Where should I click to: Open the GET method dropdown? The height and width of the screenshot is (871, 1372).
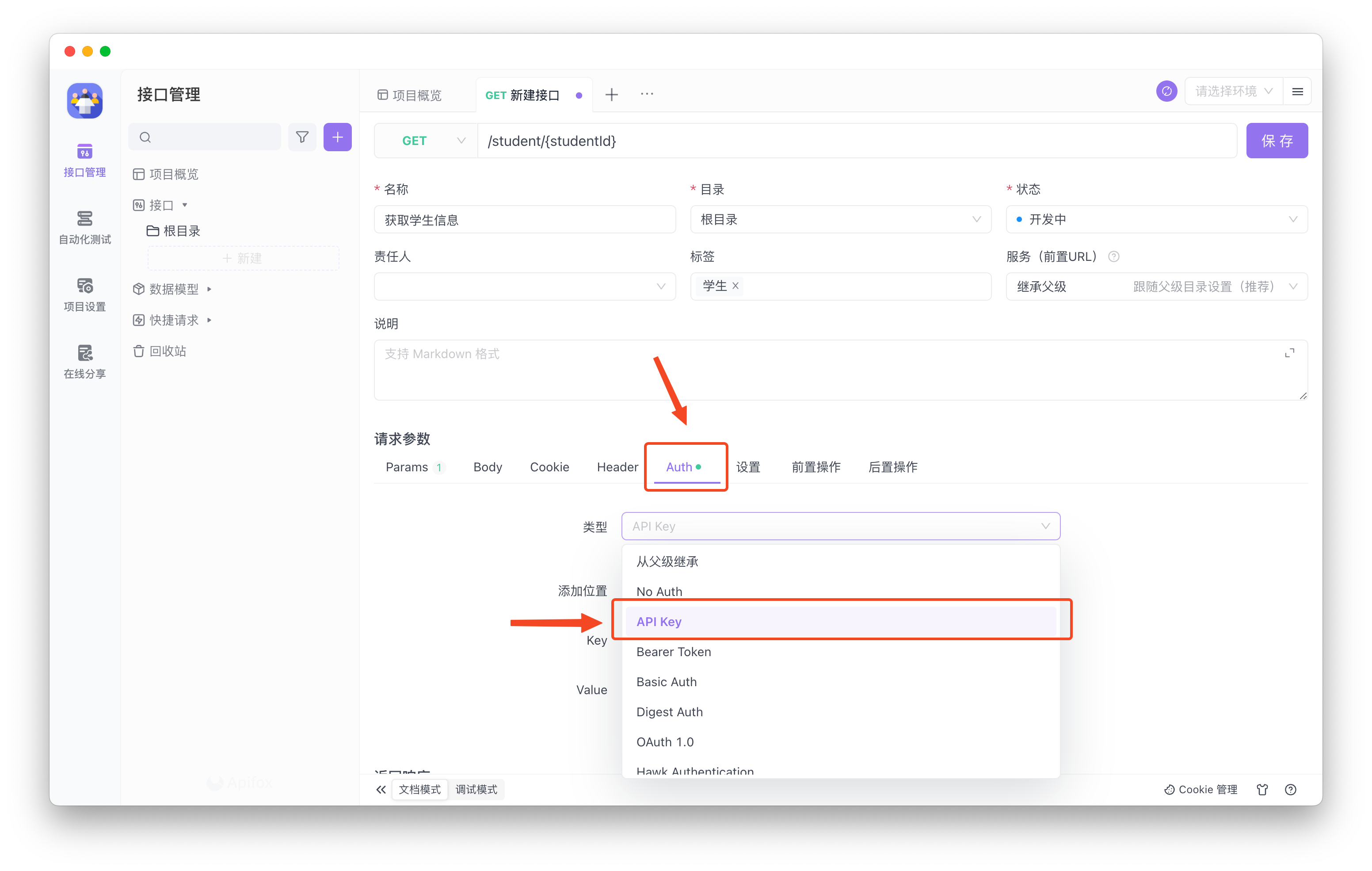(426, 141)
